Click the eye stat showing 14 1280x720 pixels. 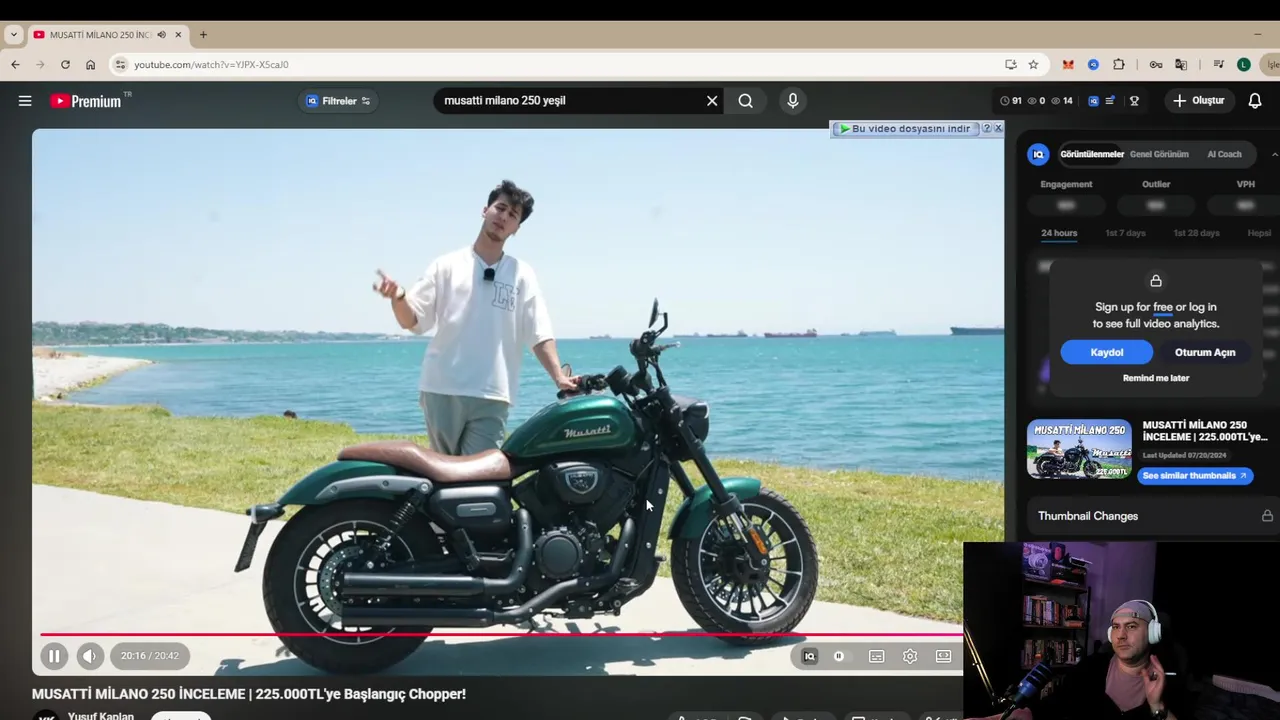(1063, 101)
